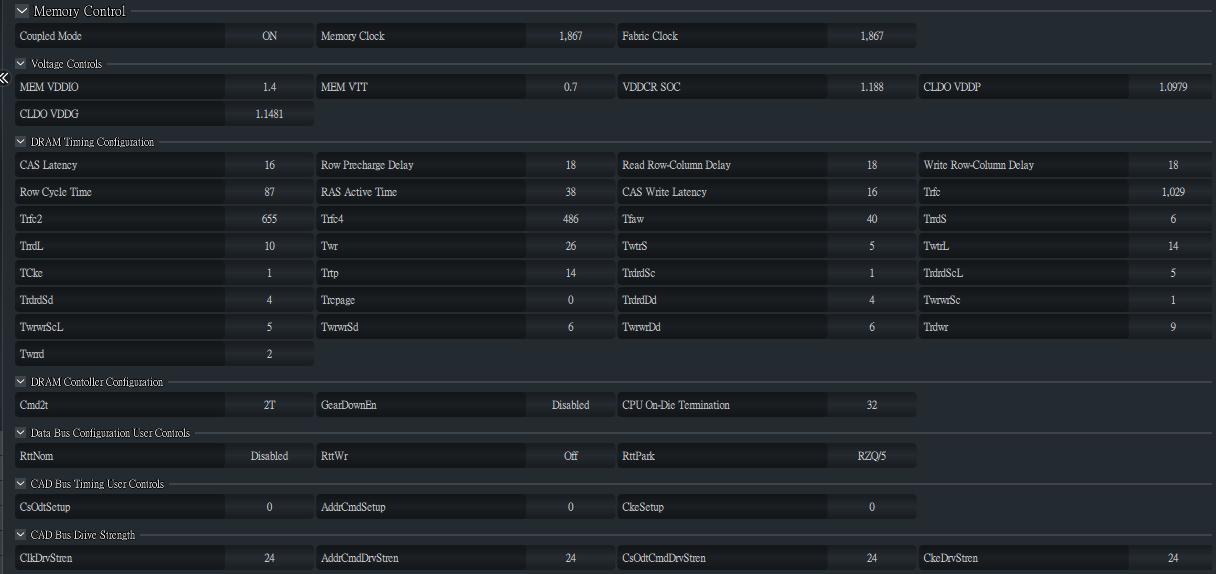This screenshot has width=1216, height=574.
Task: Select the CAS Latency value field
Action: pos(269,165)
